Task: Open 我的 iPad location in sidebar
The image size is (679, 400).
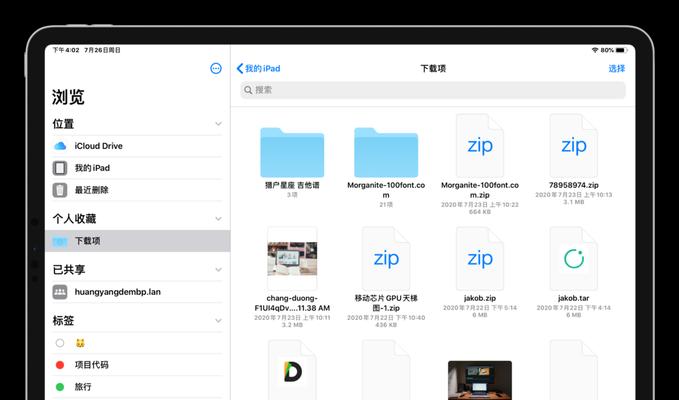Action: tap(137, 168)
